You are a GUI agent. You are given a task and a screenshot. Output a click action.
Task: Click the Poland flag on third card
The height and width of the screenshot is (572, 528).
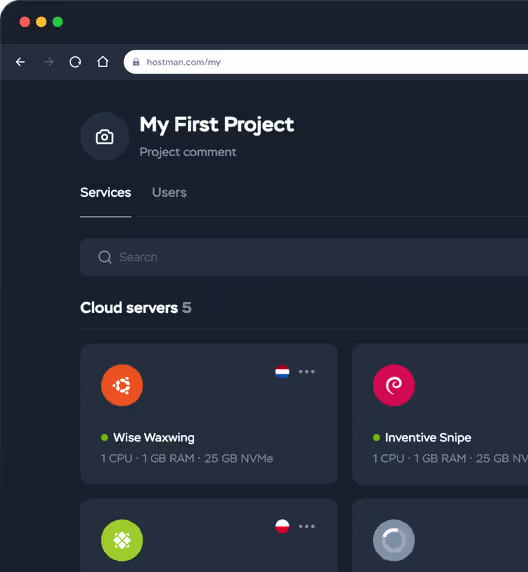[282, 526]
